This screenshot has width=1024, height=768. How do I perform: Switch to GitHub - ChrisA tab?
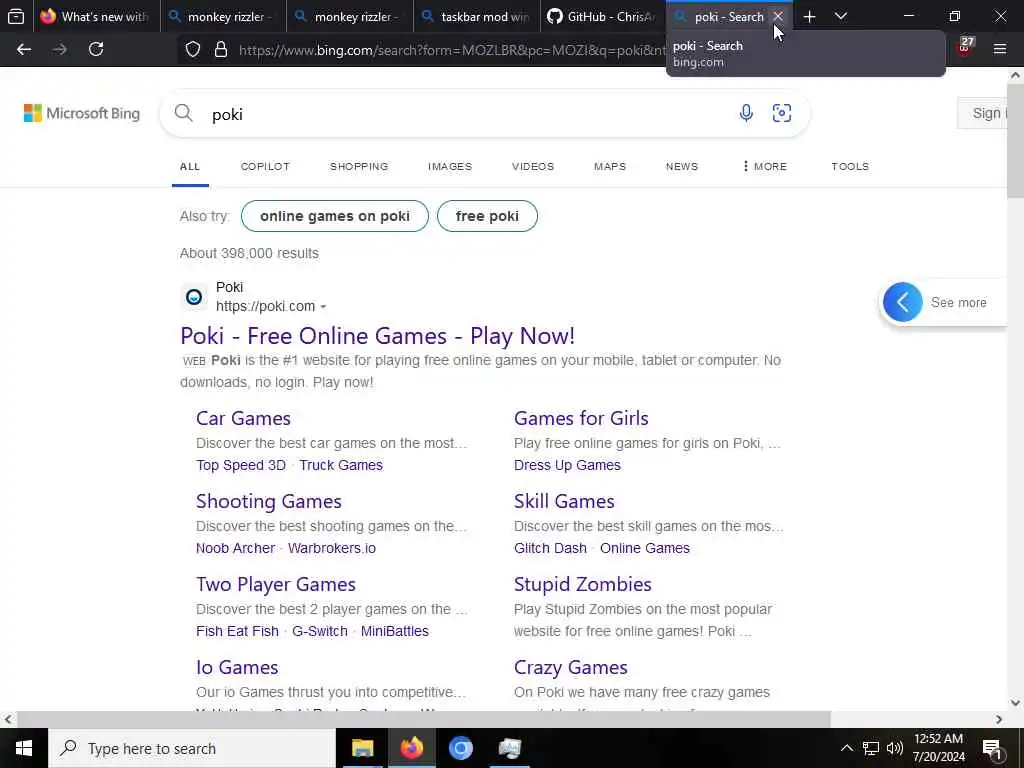click(x=603, y=16)
